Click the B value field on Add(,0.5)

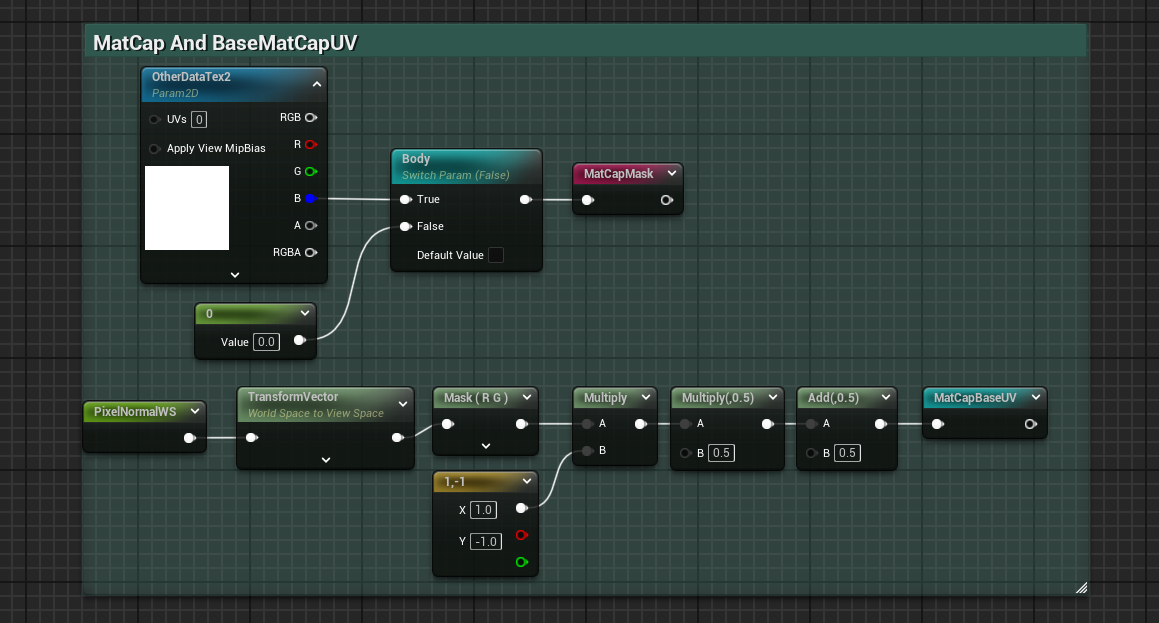coord(847,453)
